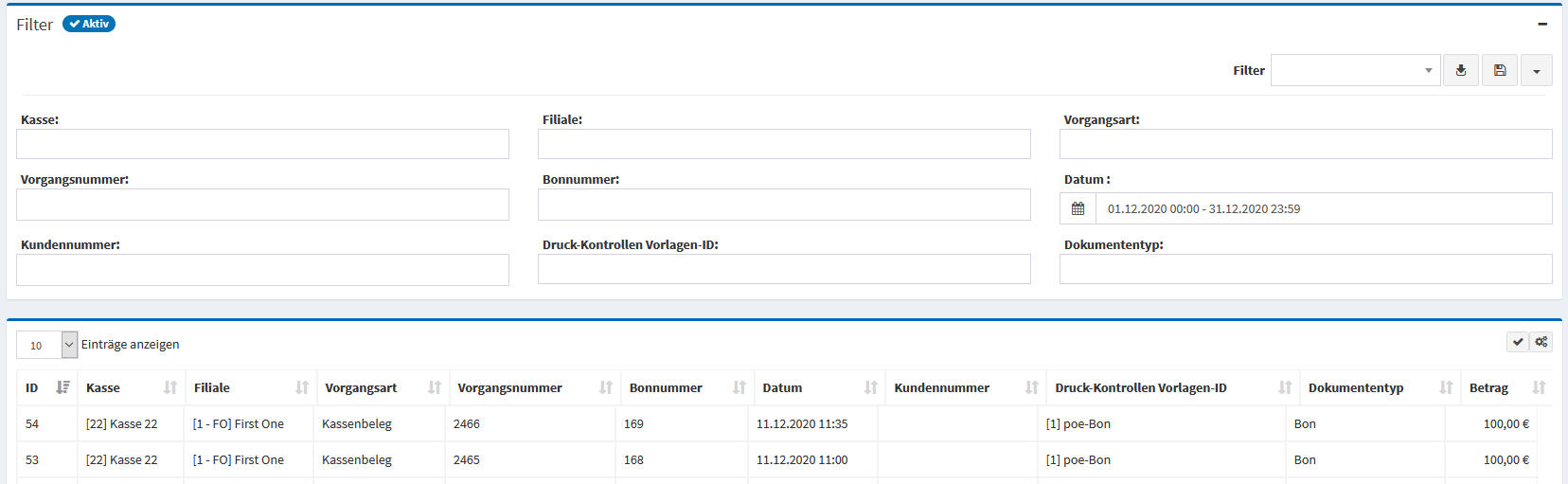1568x484 pixels.
Task: Open the entries-per-page dropdown showing 10
Action: pyautogui.click(x=46, y=345)
